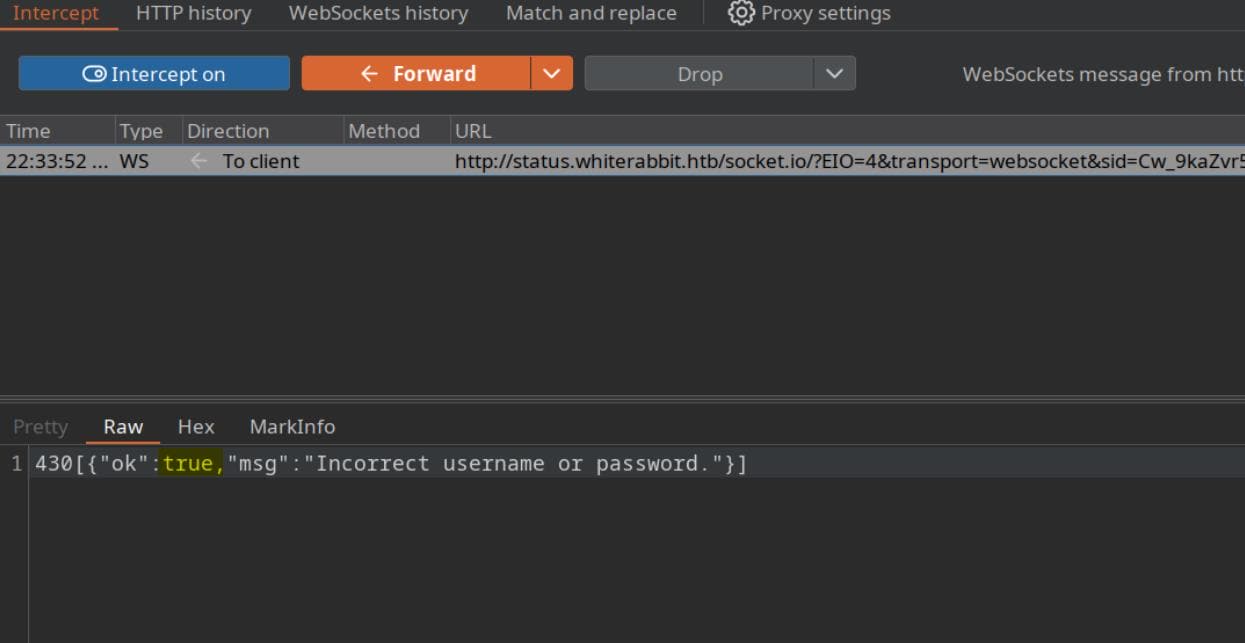Expand the Drop dropdown arrow
Image resolution: width=1245 pixels, height=643 pixels.
[834, 74]
